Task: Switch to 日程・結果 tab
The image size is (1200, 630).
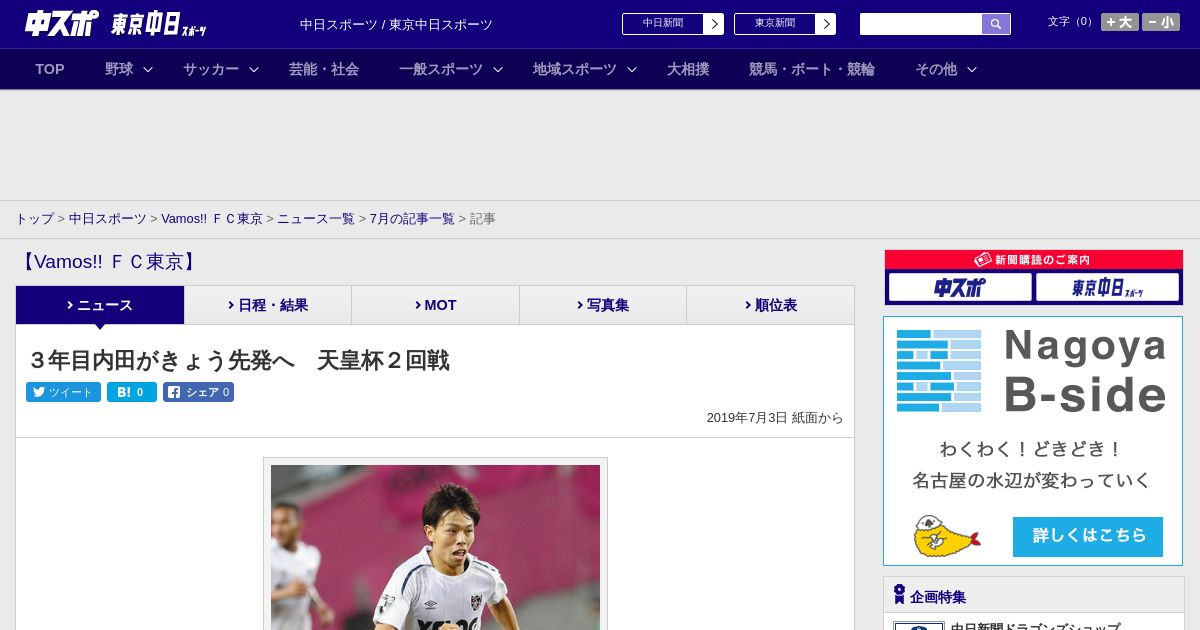Action: pos(268,305)
